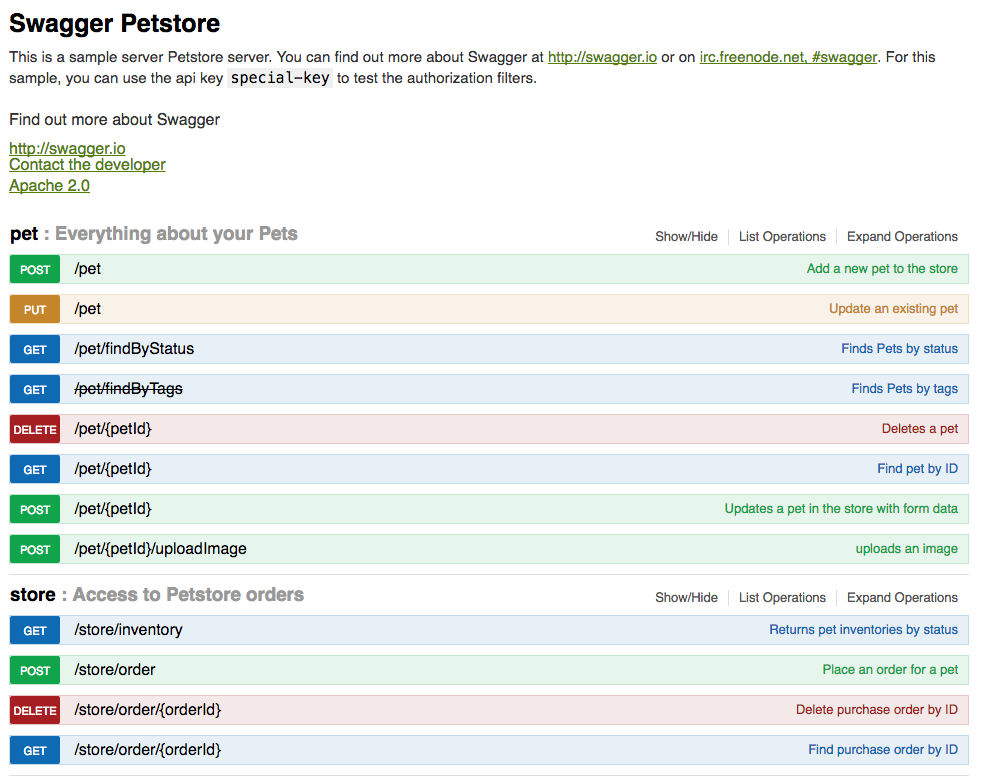This screenshot has width=982, height=781.
Task: Open the http://swagger.io link
Action: pyautogui.click(x=66, y=148)
